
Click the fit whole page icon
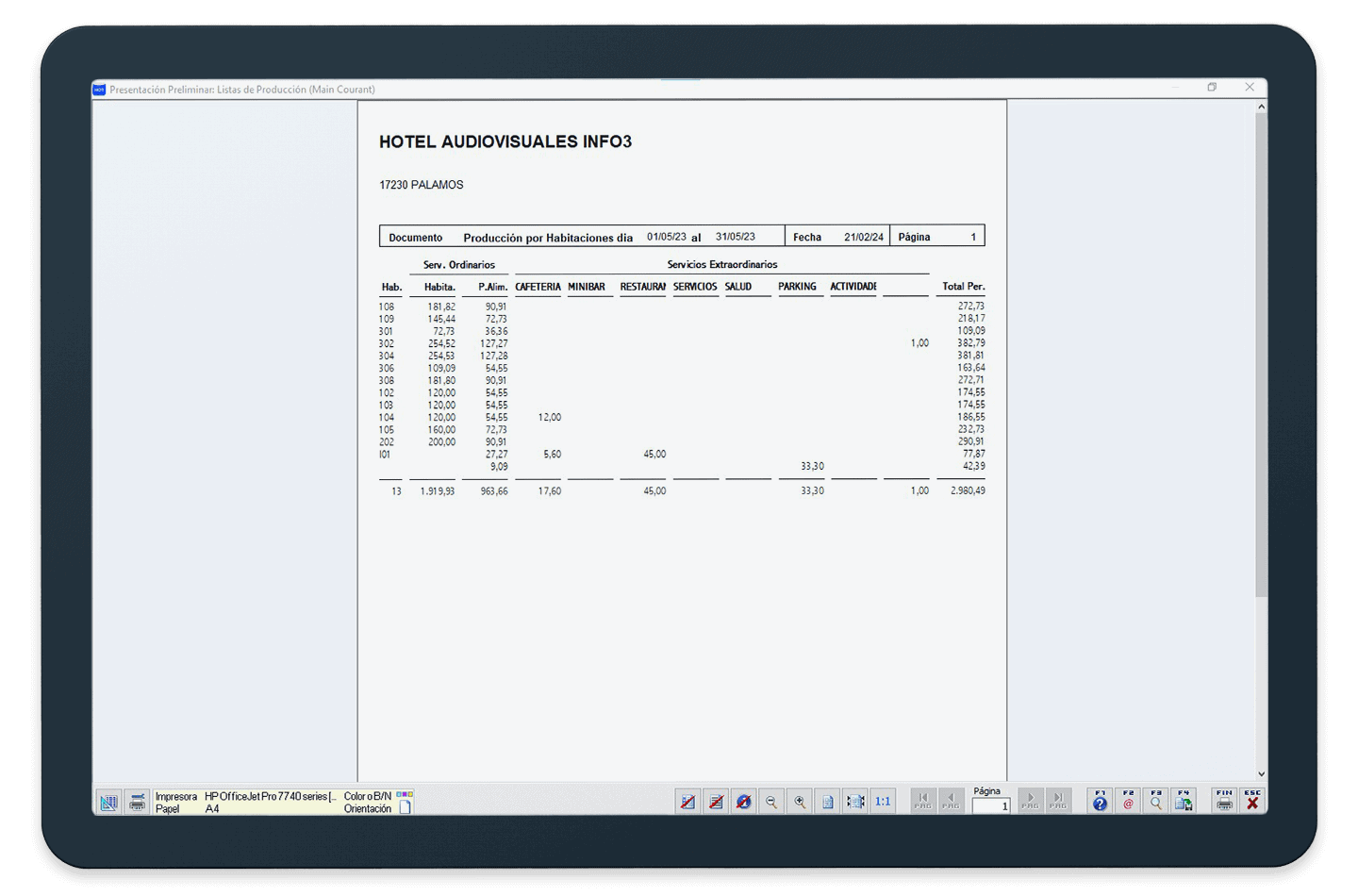tap(827, 802)
